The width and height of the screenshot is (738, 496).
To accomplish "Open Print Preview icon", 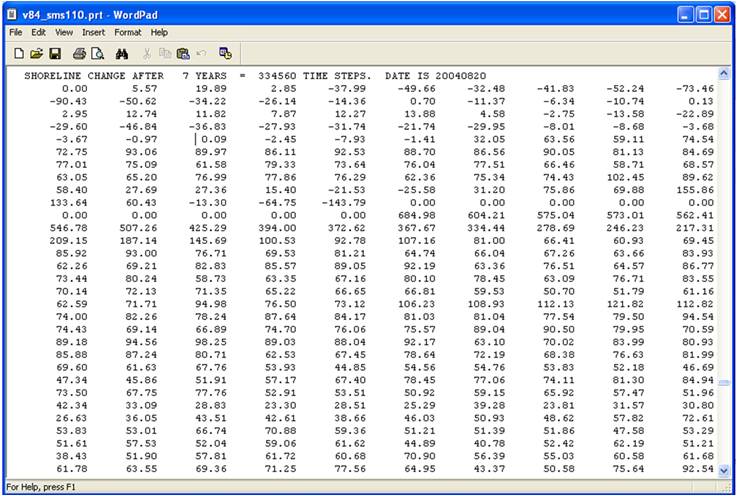I will pyautogui.click(x=97, y=54).
